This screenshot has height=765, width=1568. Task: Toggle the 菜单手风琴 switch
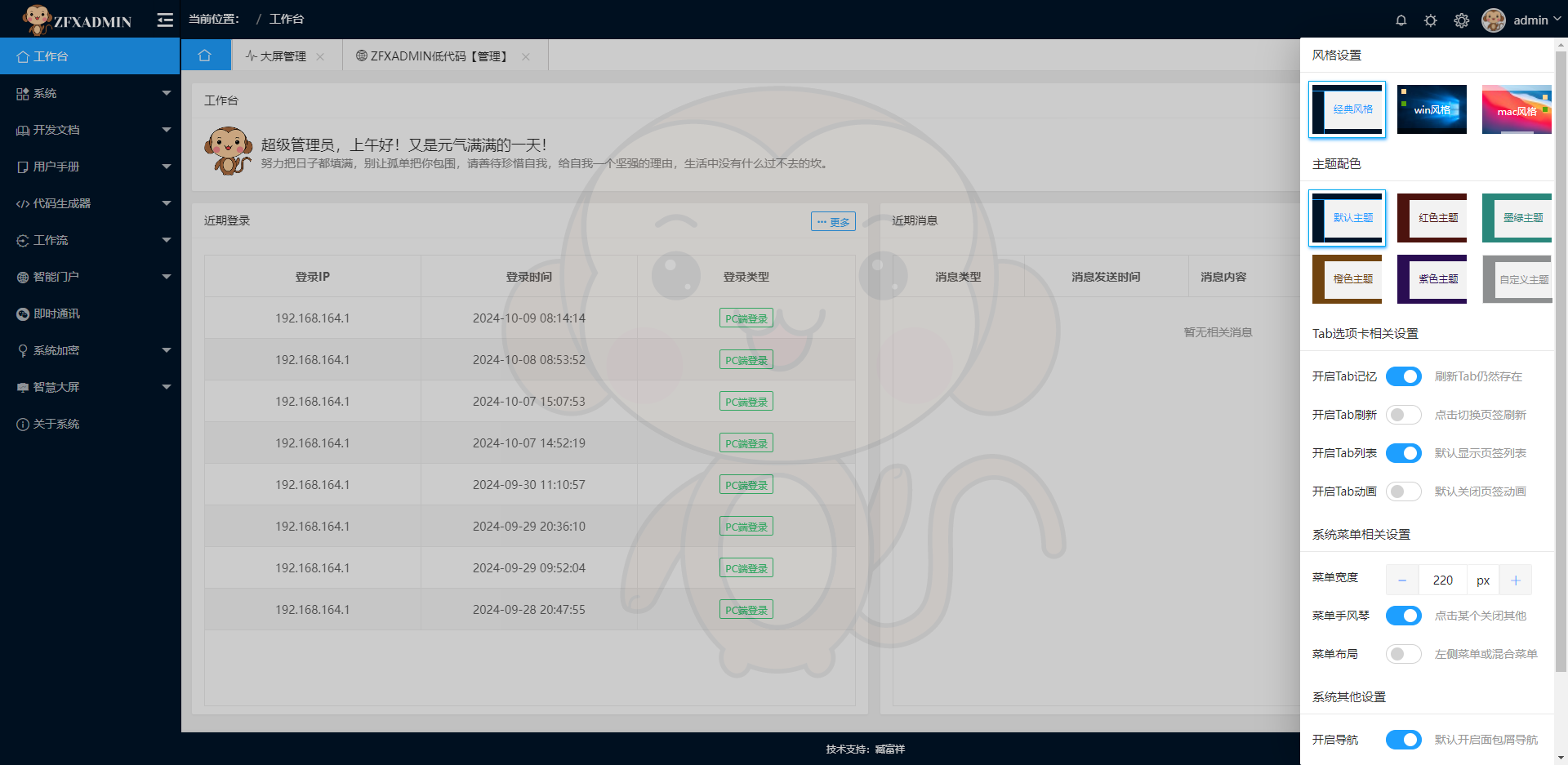pos(1404,616)
